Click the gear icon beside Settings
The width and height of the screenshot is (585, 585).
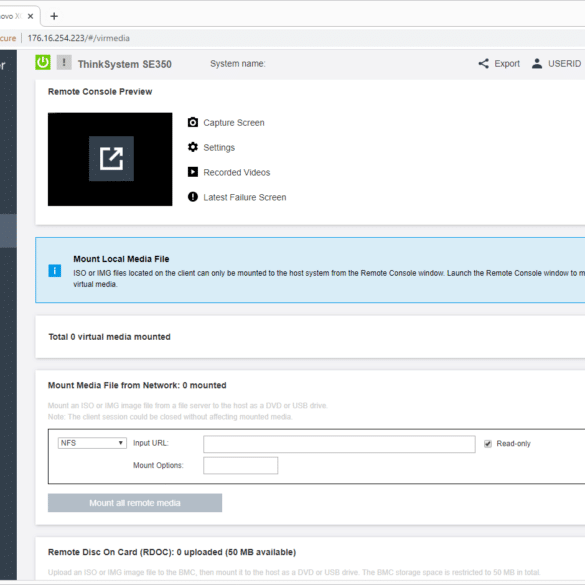(x=193, y=147)
